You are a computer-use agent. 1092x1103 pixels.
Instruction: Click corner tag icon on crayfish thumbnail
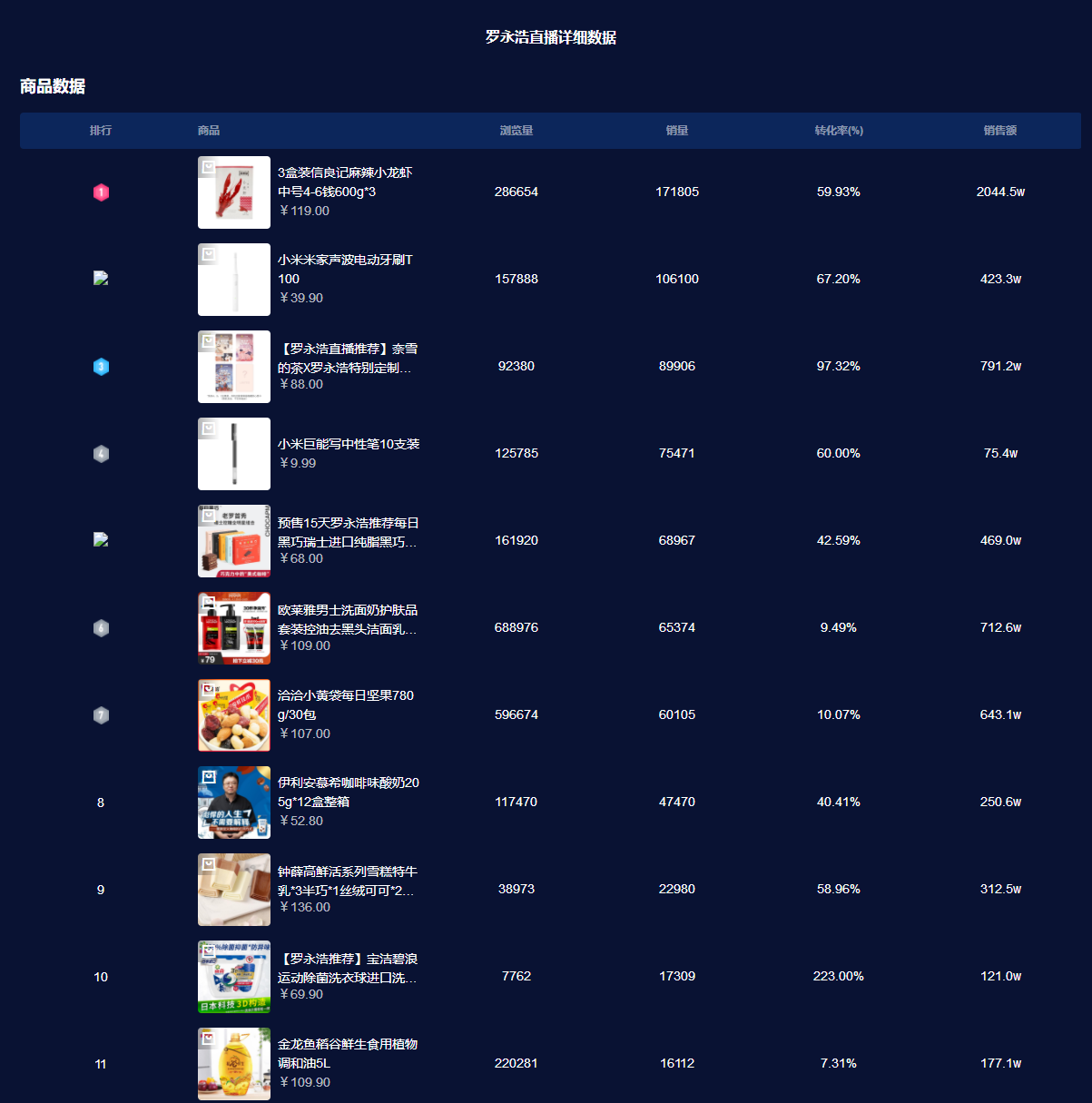coord(208,167)
